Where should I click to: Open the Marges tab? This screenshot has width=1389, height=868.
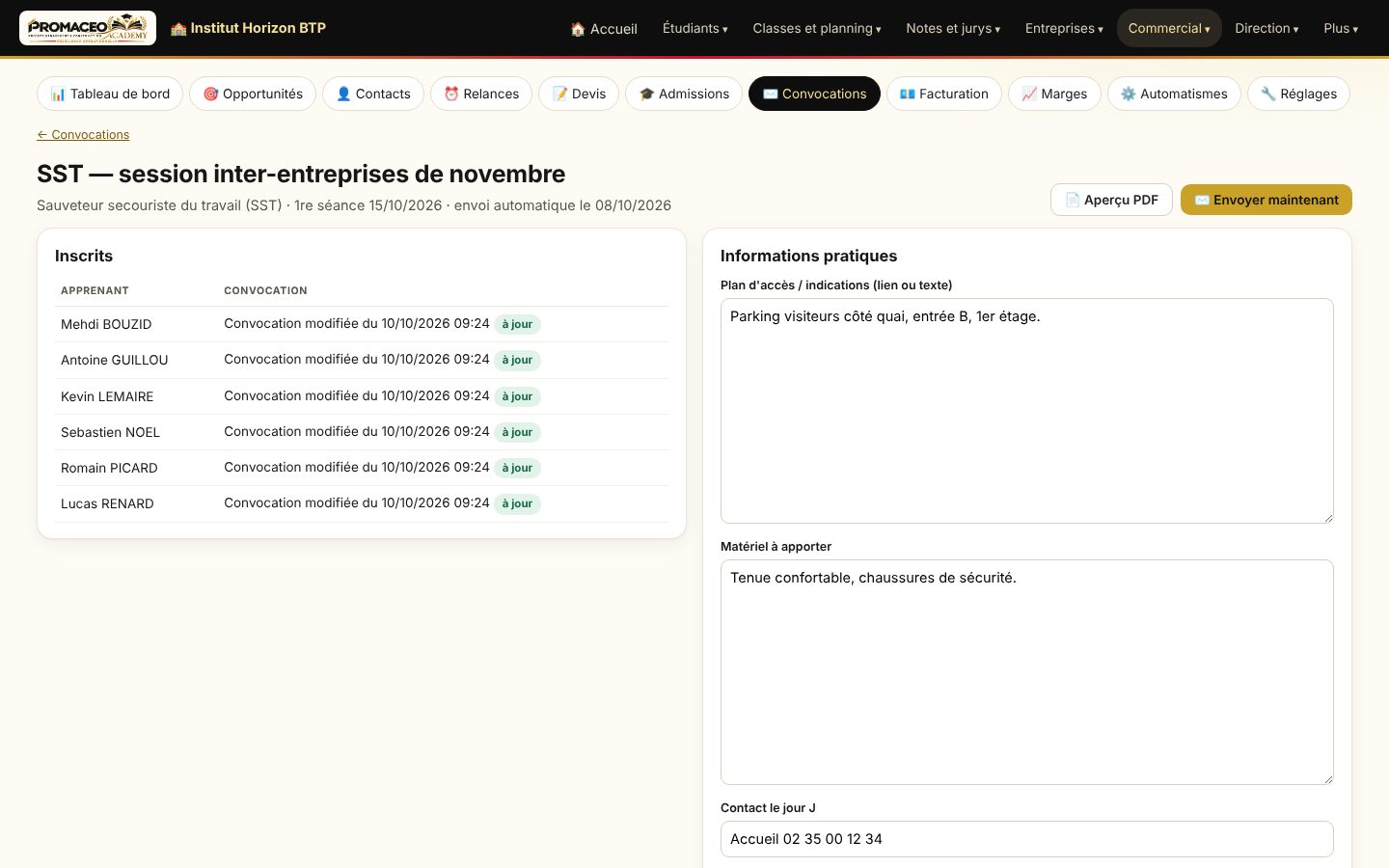click(1054, 94)
